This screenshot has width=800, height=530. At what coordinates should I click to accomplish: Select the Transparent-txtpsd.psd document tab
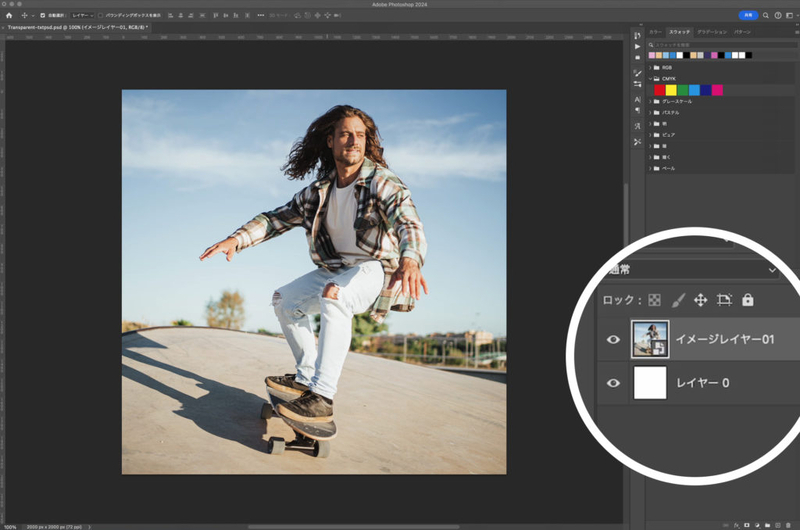pyautogui.click(x=77, y=28)
